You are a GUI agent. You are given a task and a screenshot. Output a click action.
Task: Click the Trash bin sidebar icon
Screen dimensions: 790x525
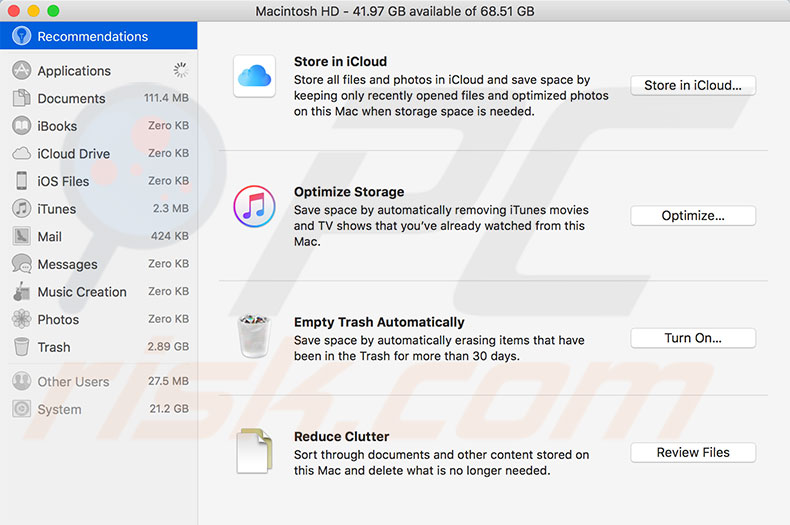tap(21, 347)
